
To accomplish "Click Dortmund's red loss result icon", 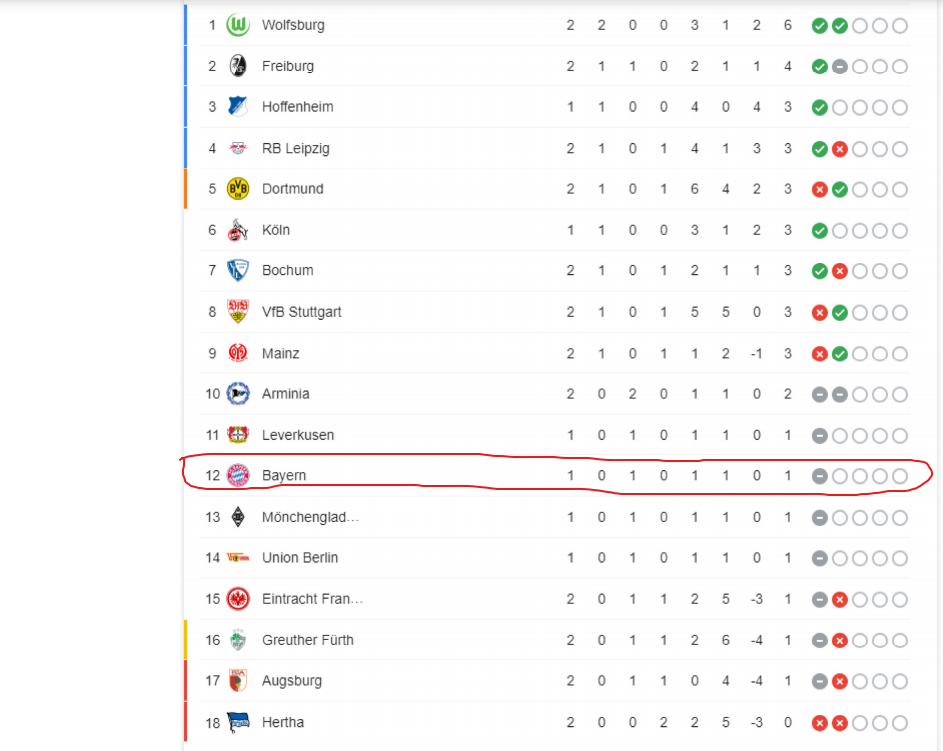I will [820, 189].
